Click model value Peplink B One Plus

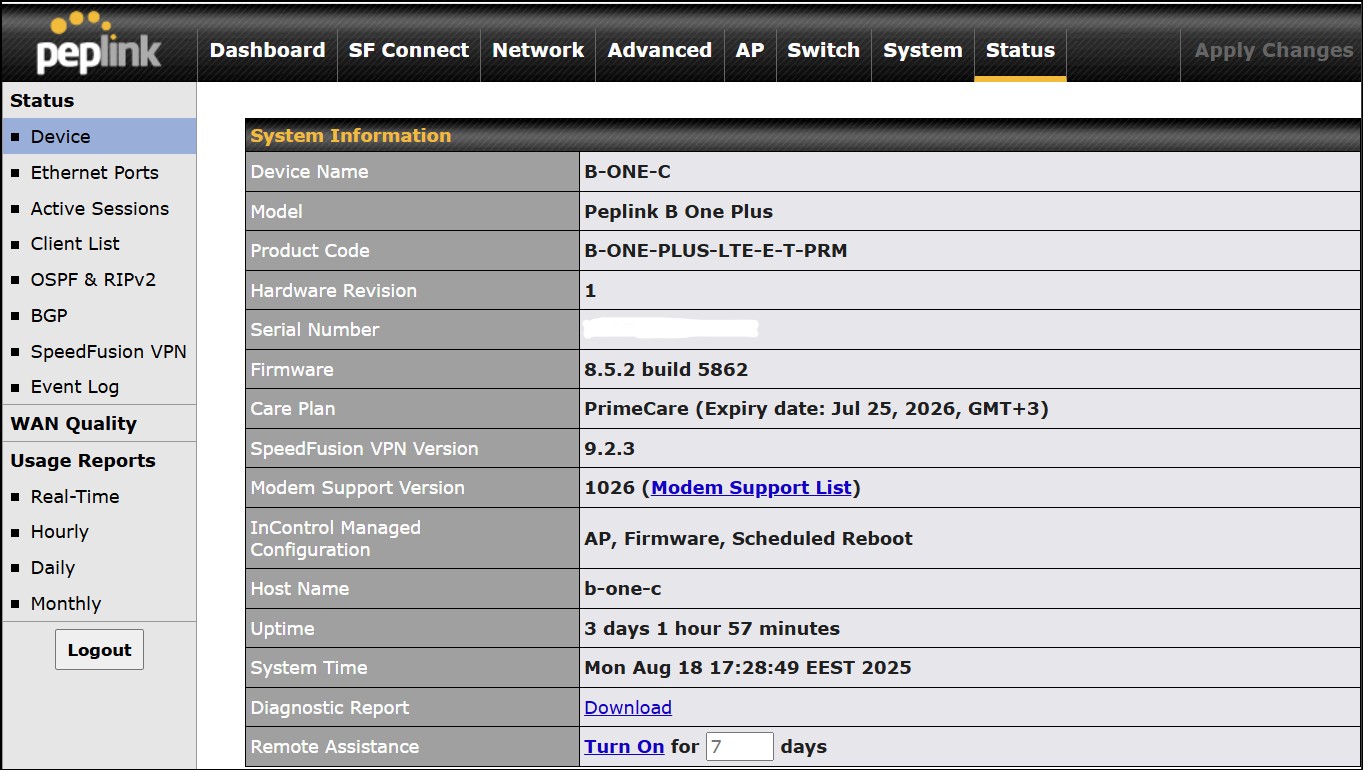678,212
